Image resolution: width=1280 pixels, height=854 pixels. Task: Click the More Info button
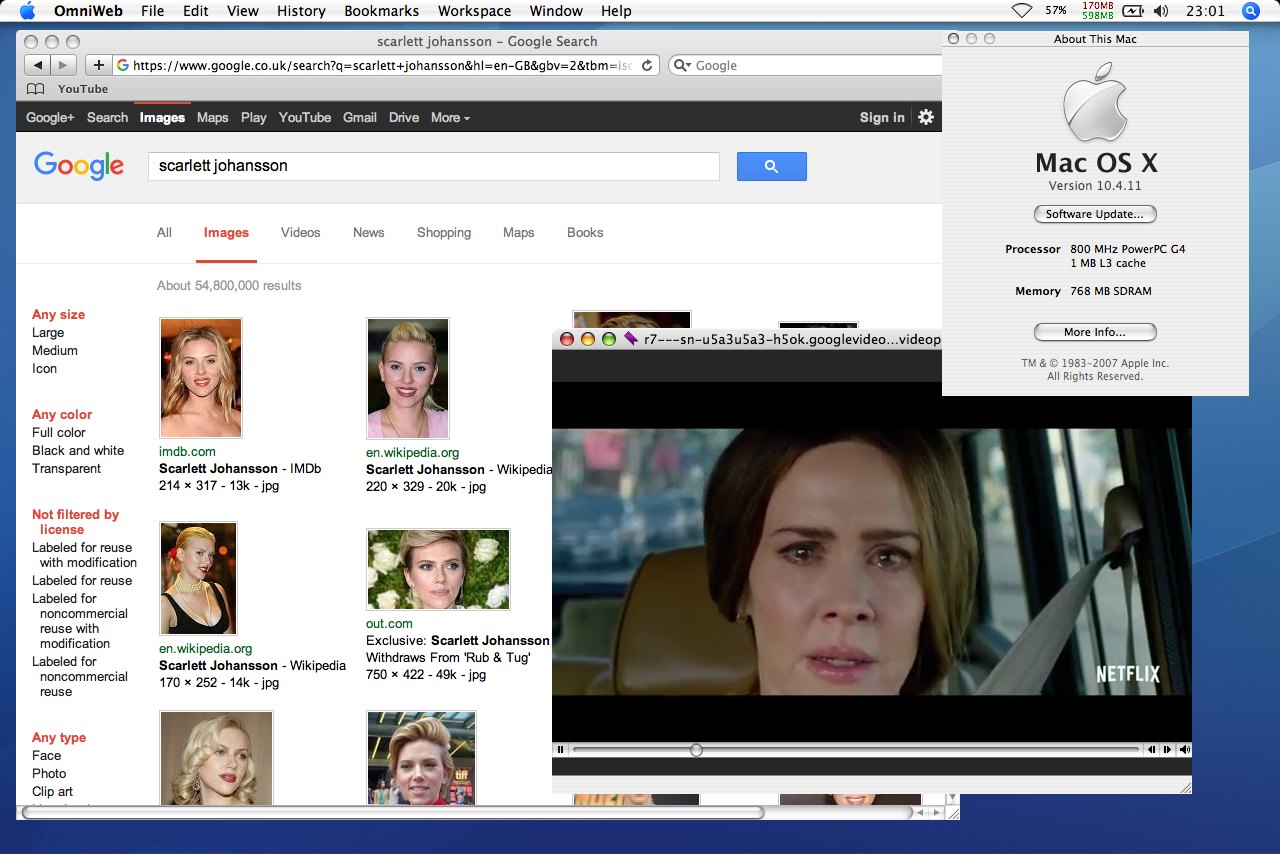tap(1095, 332)
